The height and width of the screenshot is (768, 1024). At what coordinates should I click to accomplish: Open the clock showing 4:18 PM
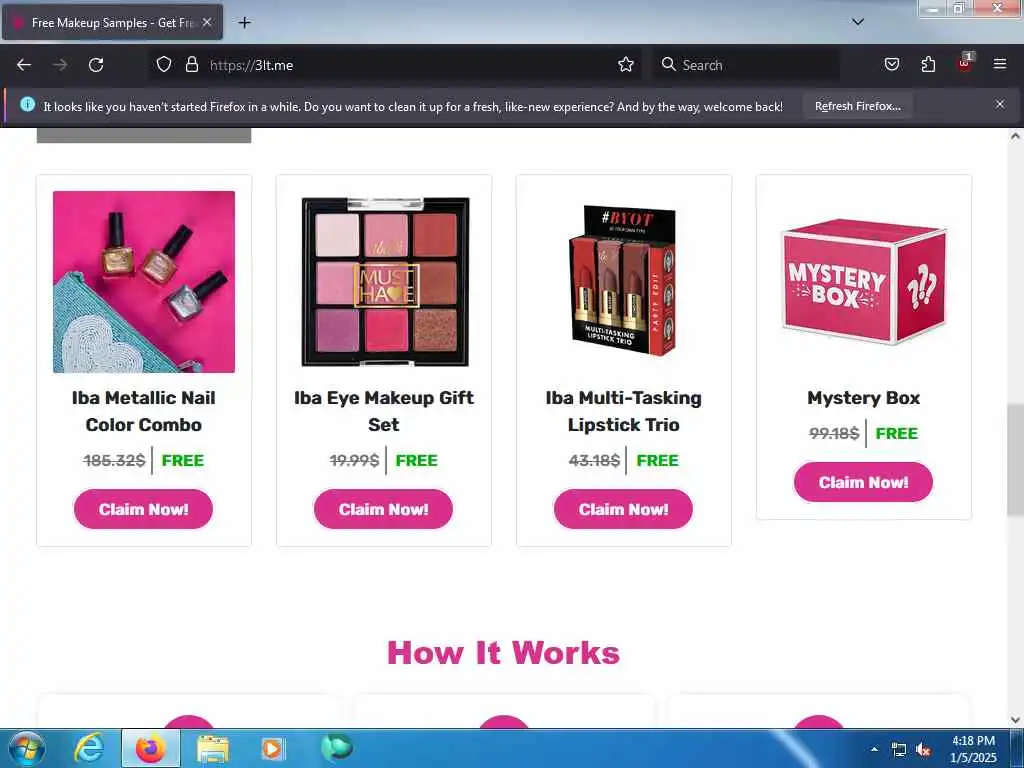[973, 749]
